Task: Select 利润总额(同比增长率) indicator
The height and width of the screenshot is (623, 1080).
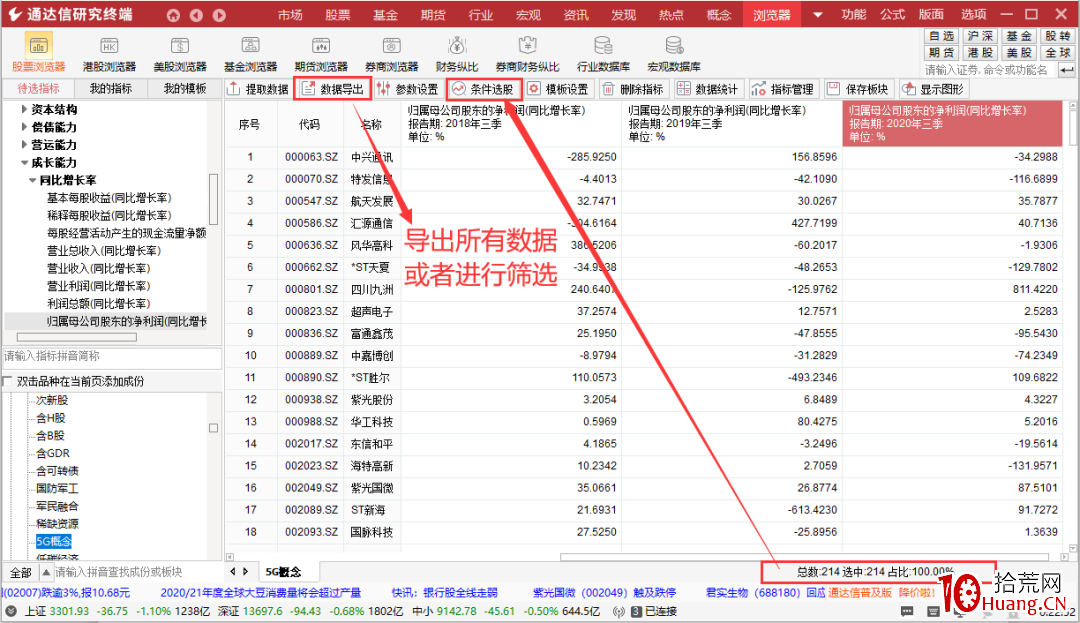Action: pos(98,304)
